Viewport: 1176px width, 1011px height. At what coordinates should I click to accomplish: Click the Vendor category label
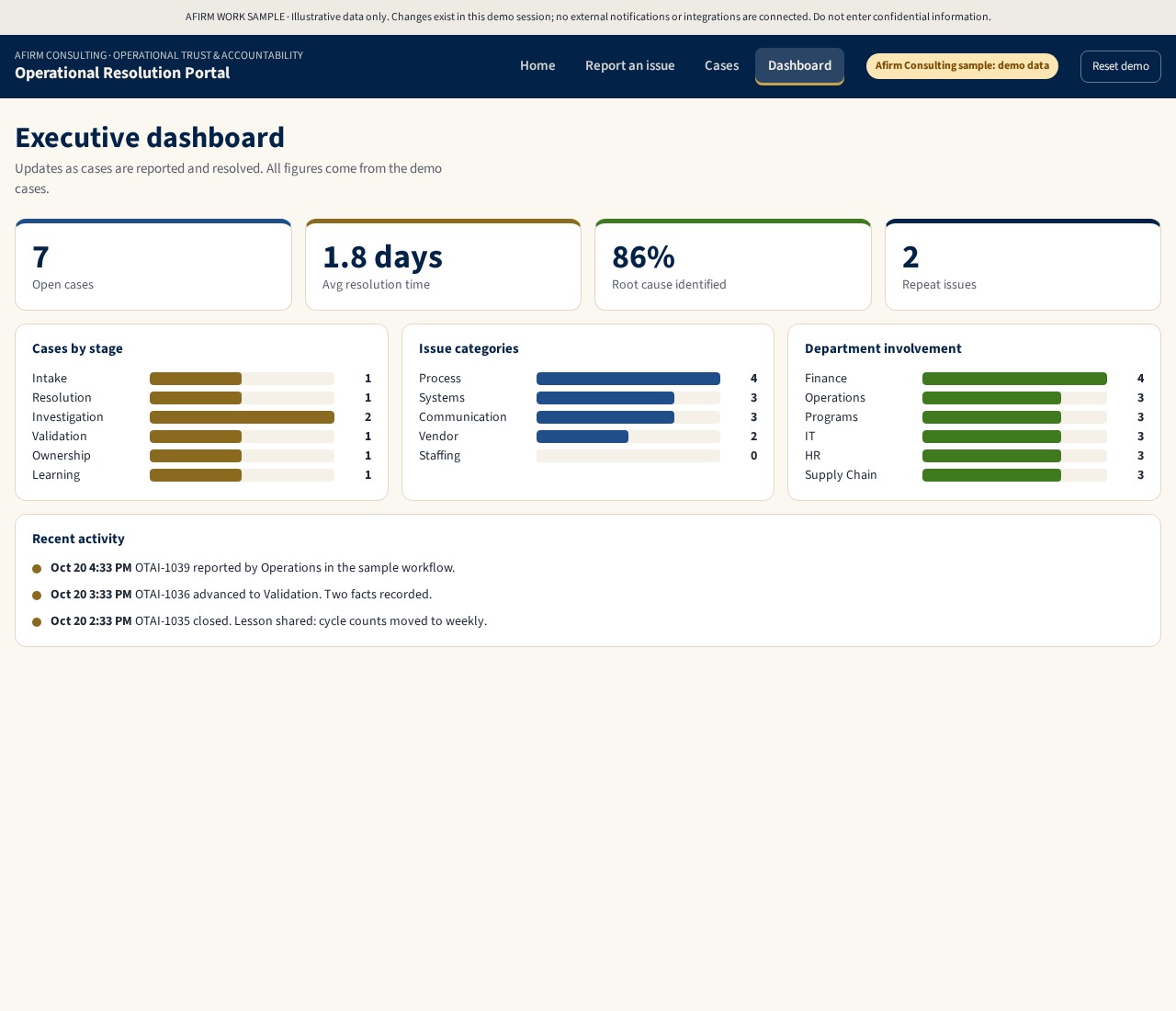[x=438, y=437]
